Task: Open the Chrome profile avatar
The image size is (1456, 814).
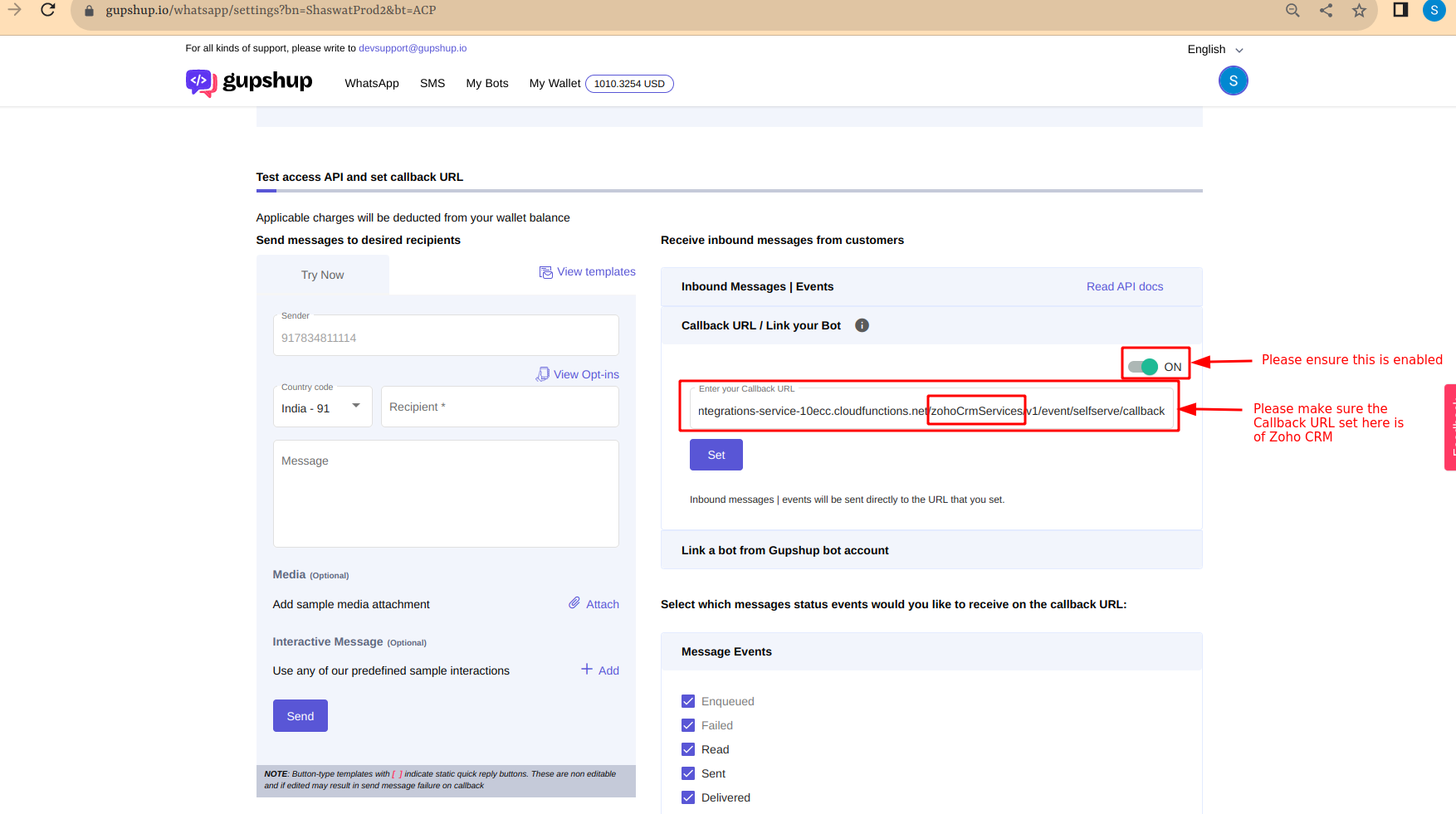Action: (1434, 10)
